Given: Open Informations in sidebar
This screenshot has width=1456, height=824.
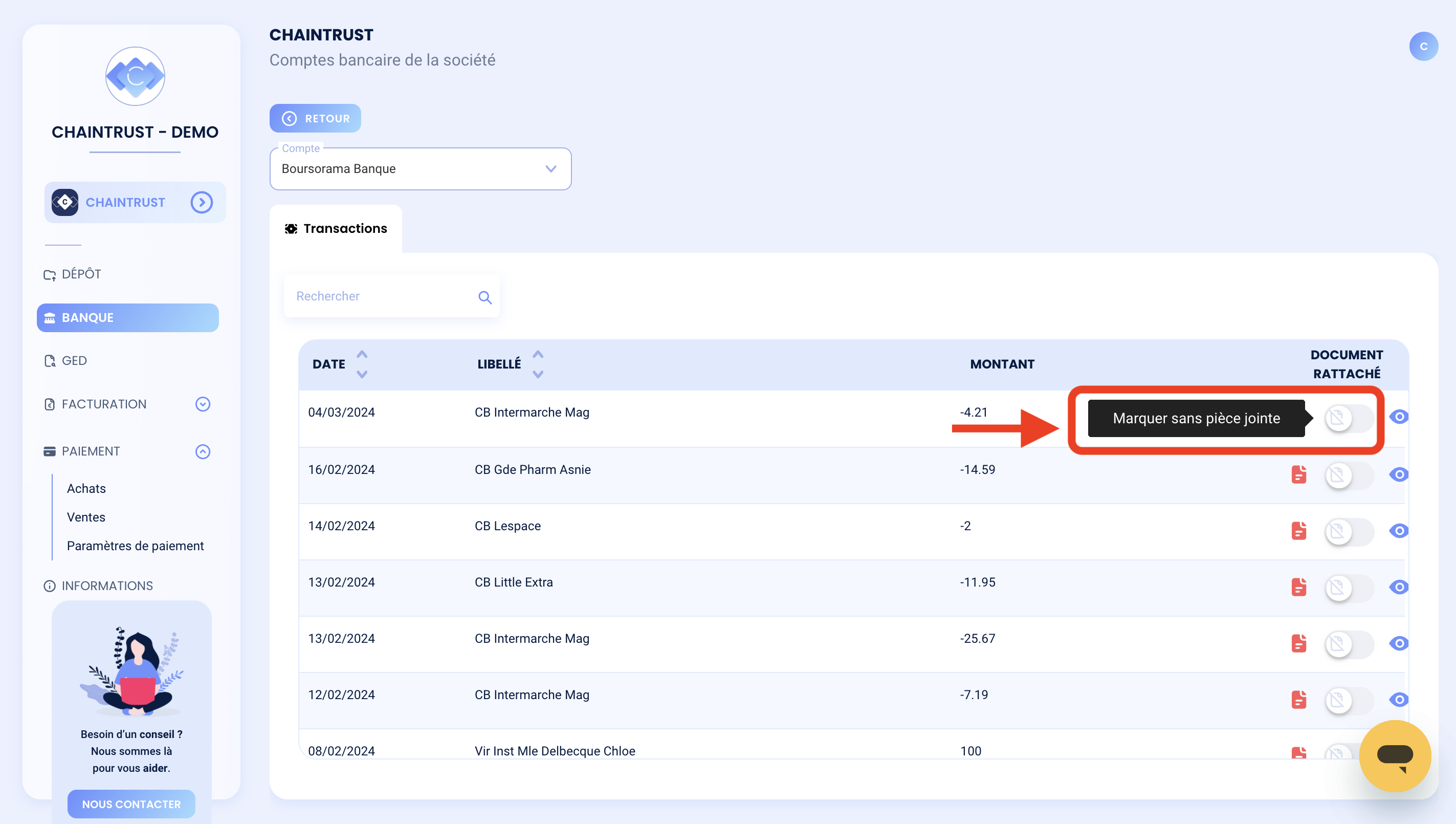Looking at the screenshot, I should coord(98,587).
